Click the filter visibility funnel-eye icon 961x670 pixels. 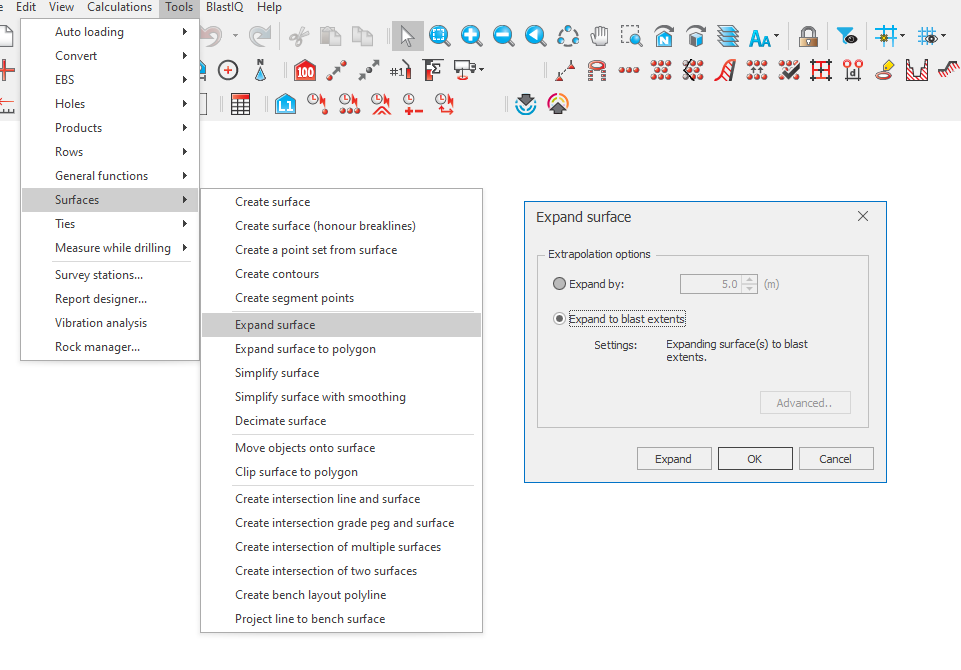tap(847, 37)
